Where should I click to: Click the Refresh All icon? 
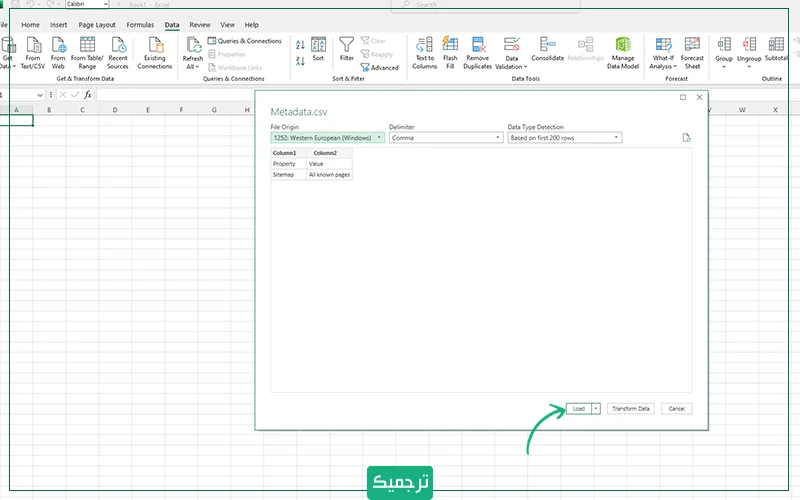(x=193, y=45)
